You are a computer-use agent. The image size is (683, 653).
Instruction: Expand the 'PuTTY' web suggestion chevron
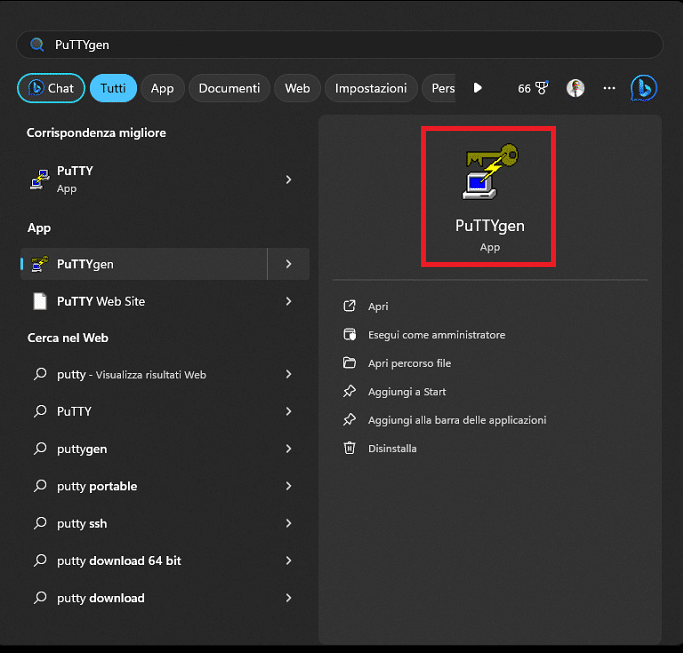pyautogui.click(x=288, y=411)
